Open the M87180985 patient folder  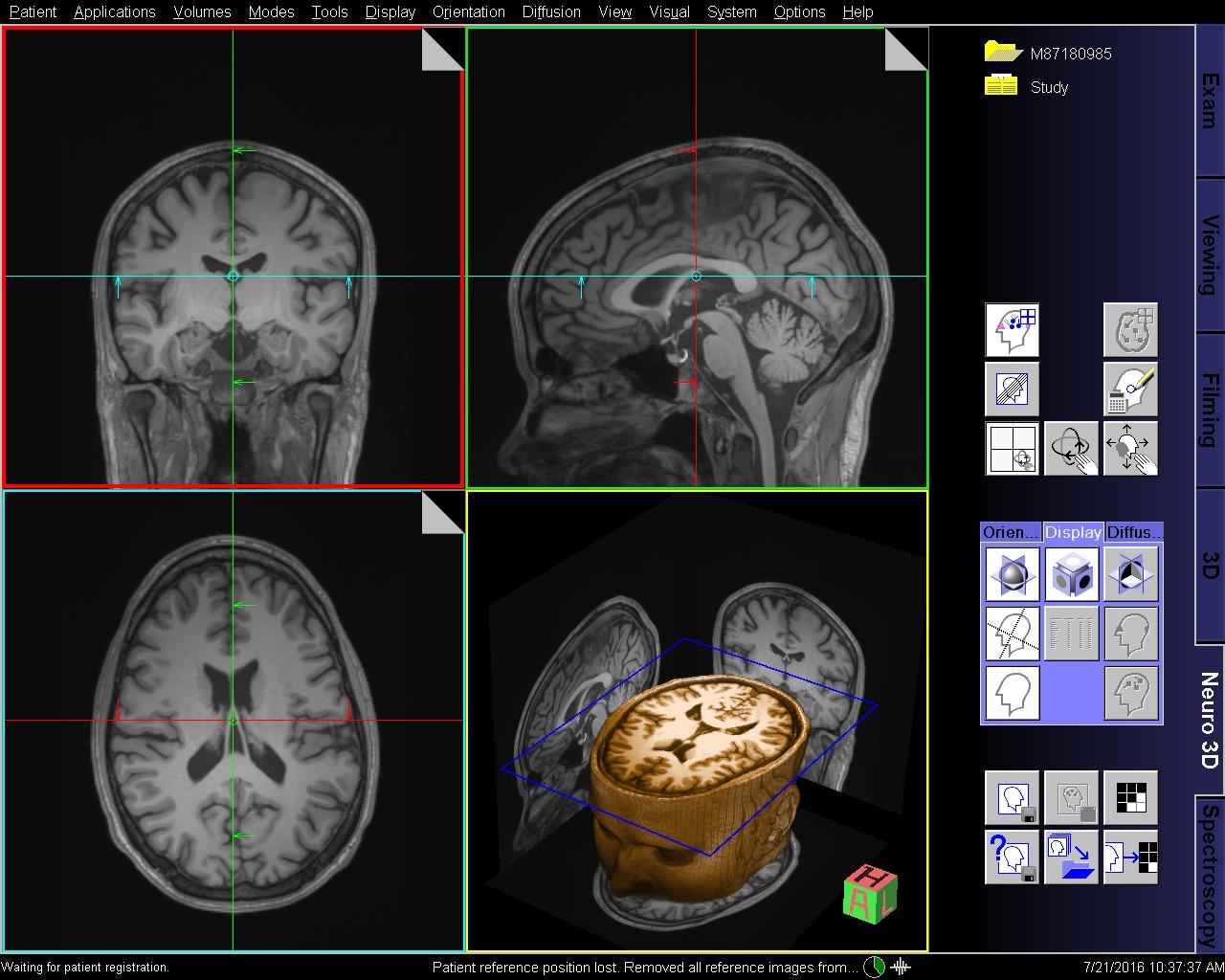tap(1049, 54)
